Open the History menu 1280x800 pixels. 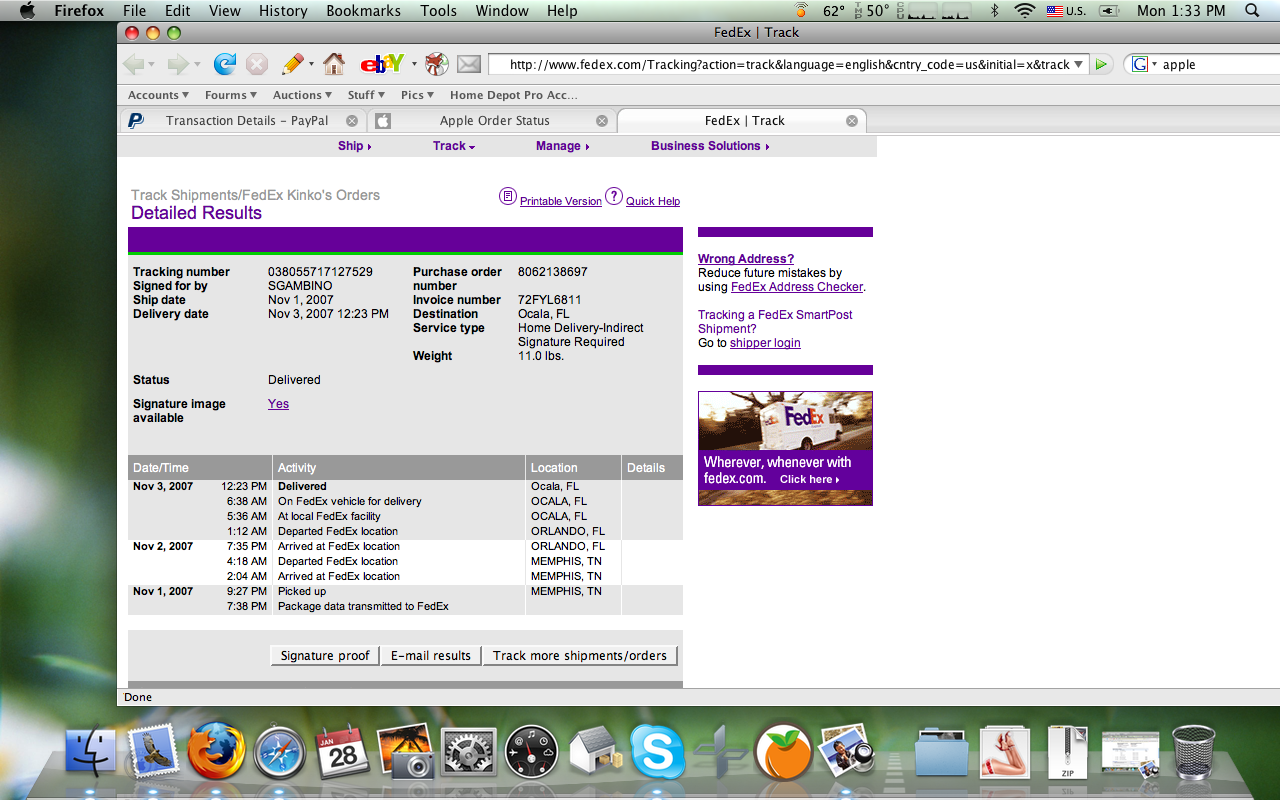coord(283,11)
